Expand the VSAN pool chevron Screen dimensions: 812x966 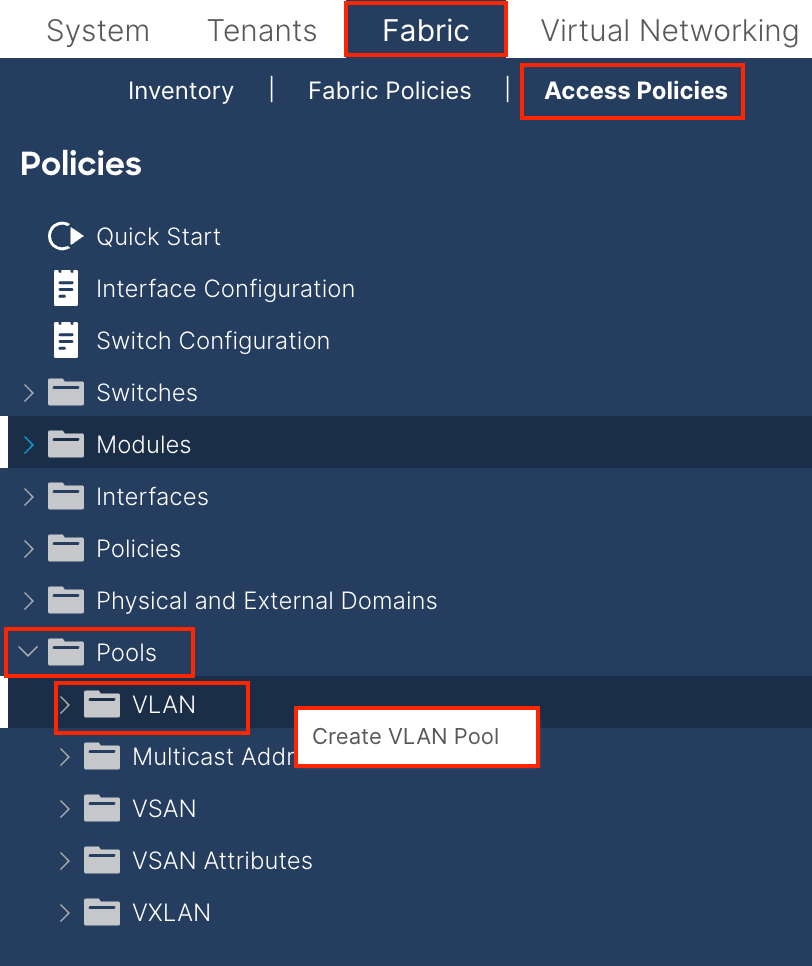[x=65, y=809]
